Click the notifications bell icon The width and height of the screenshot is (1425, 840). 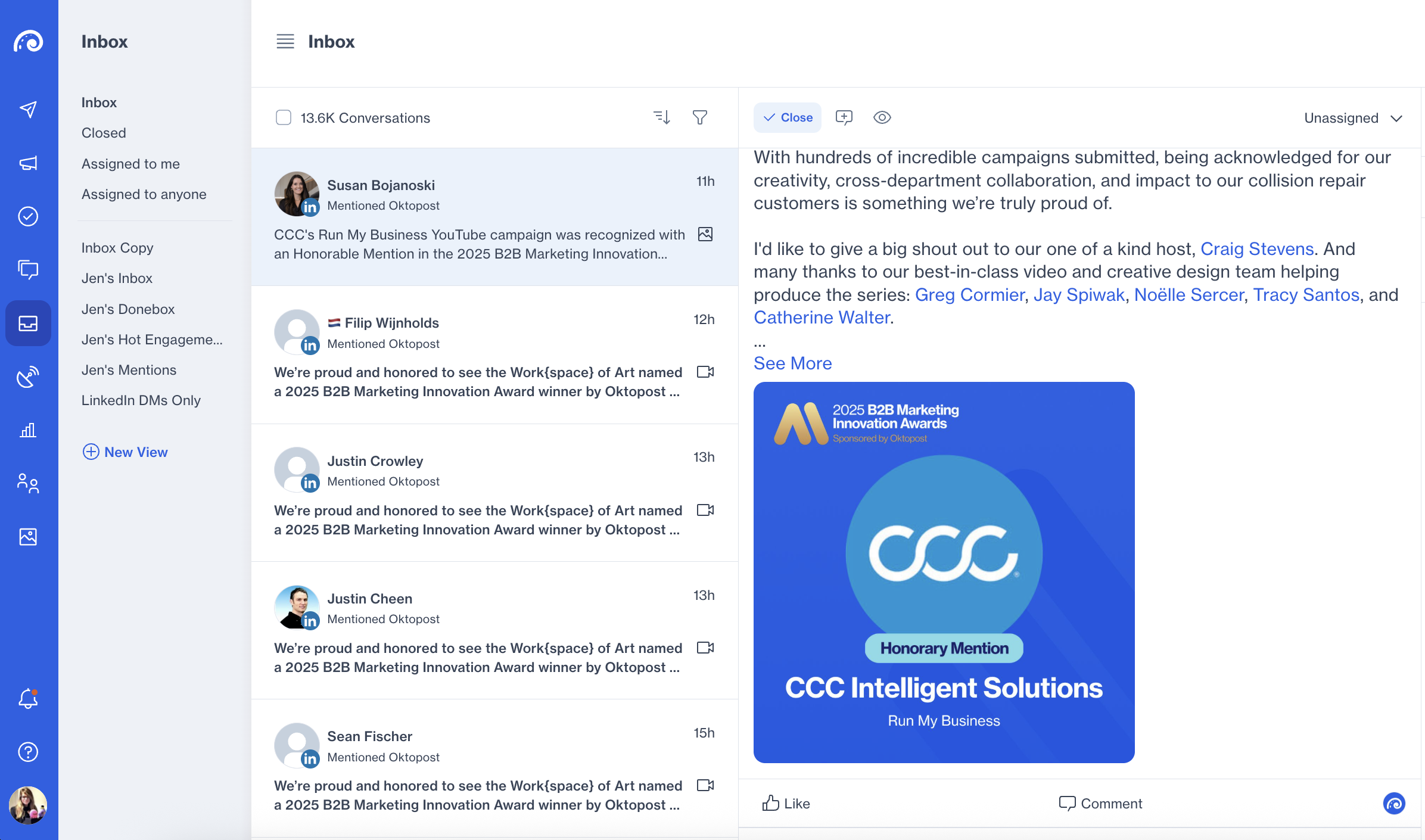28,699
